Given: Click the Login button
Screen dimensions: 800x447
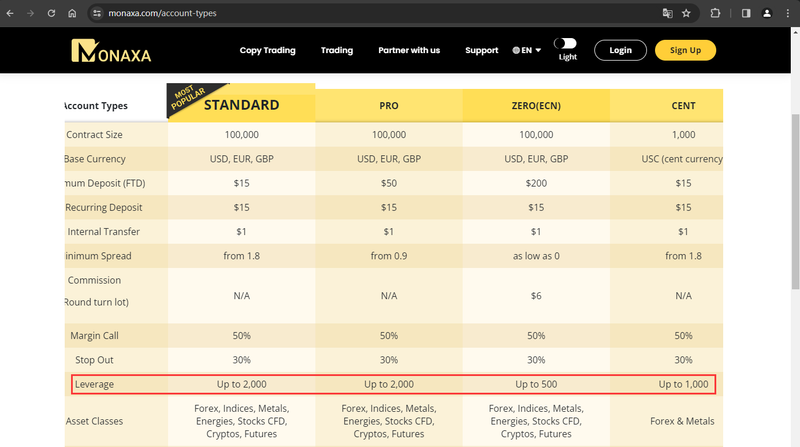Looking at the screenshot, I should point(620,50).
